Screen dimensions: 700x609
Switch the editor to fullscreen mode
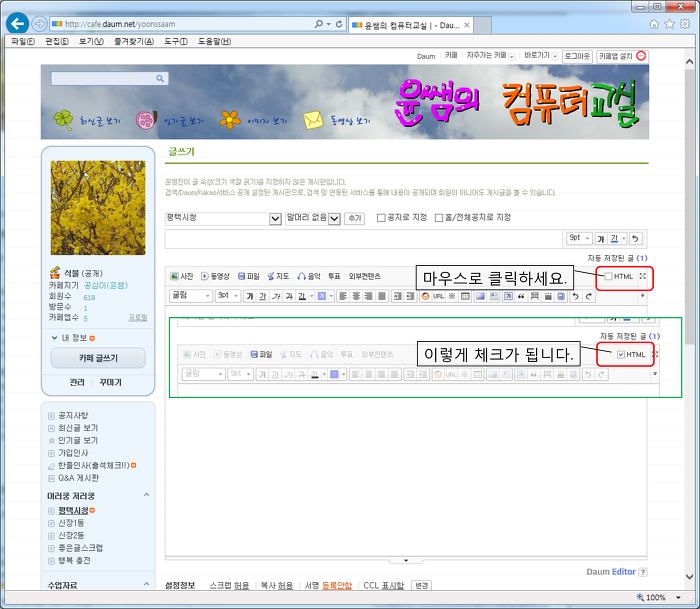tap(642, 276)
